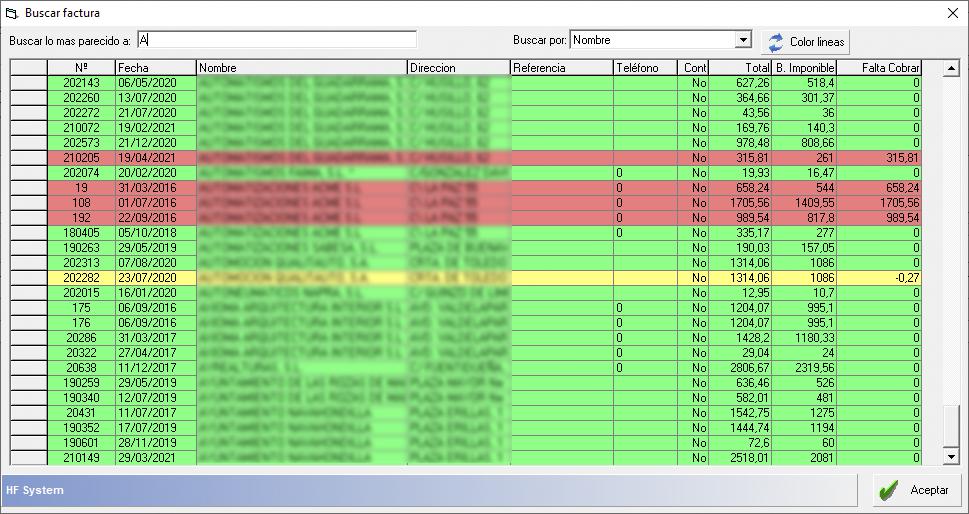The width and height of the screenshot is (969, 514).
Task: Click the Color lineas refresh icon
Action: [776, 42]
